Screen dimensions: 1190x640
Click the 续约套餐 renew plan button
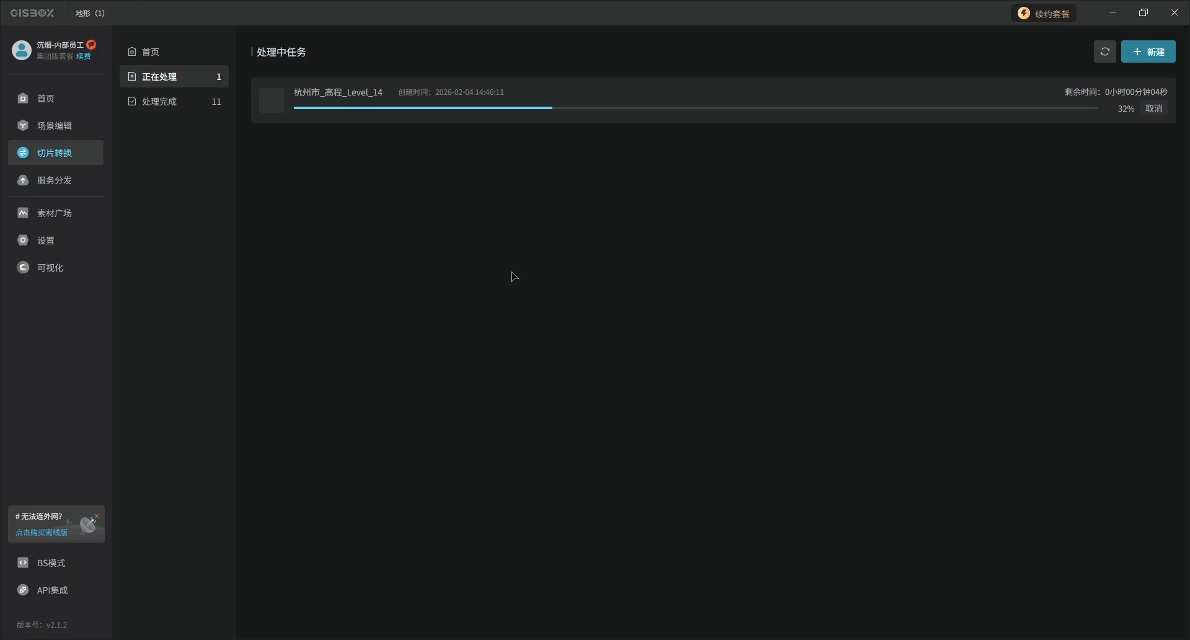click(x=1044, y=14)
